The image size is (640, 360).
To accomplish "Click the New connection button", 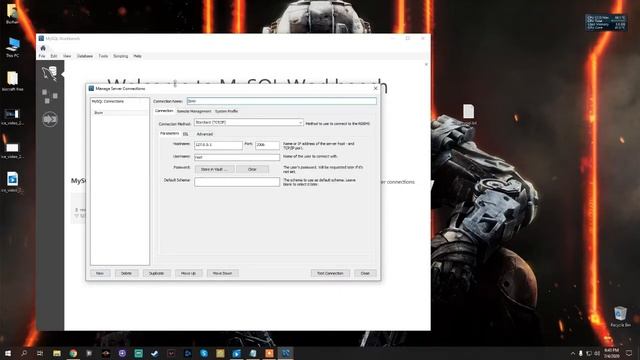I will (100, 273).
